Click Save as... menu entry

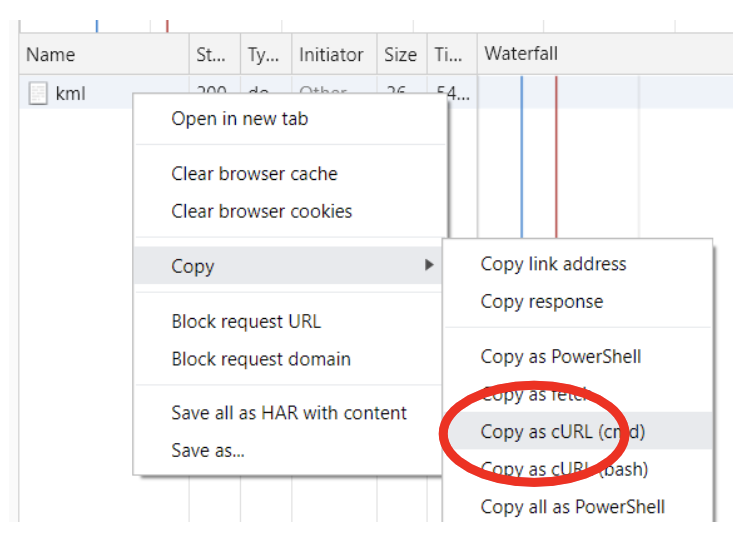pyautogui.click(x=207, y=450)
